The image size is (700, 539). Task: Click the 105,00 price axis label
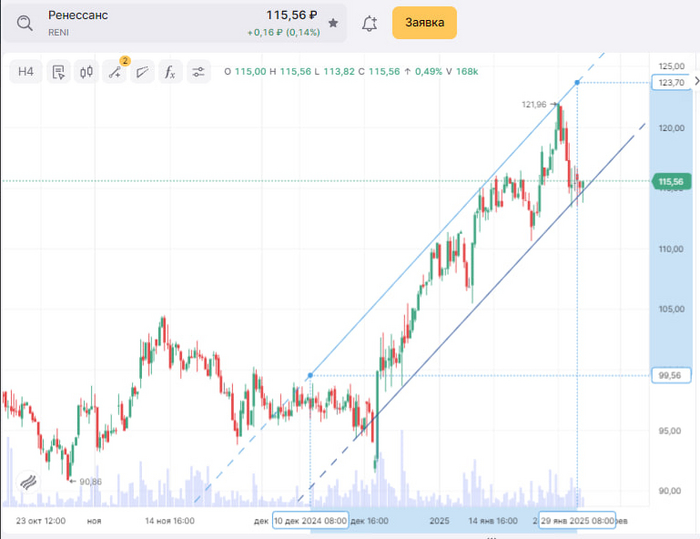tap(672, 309)
